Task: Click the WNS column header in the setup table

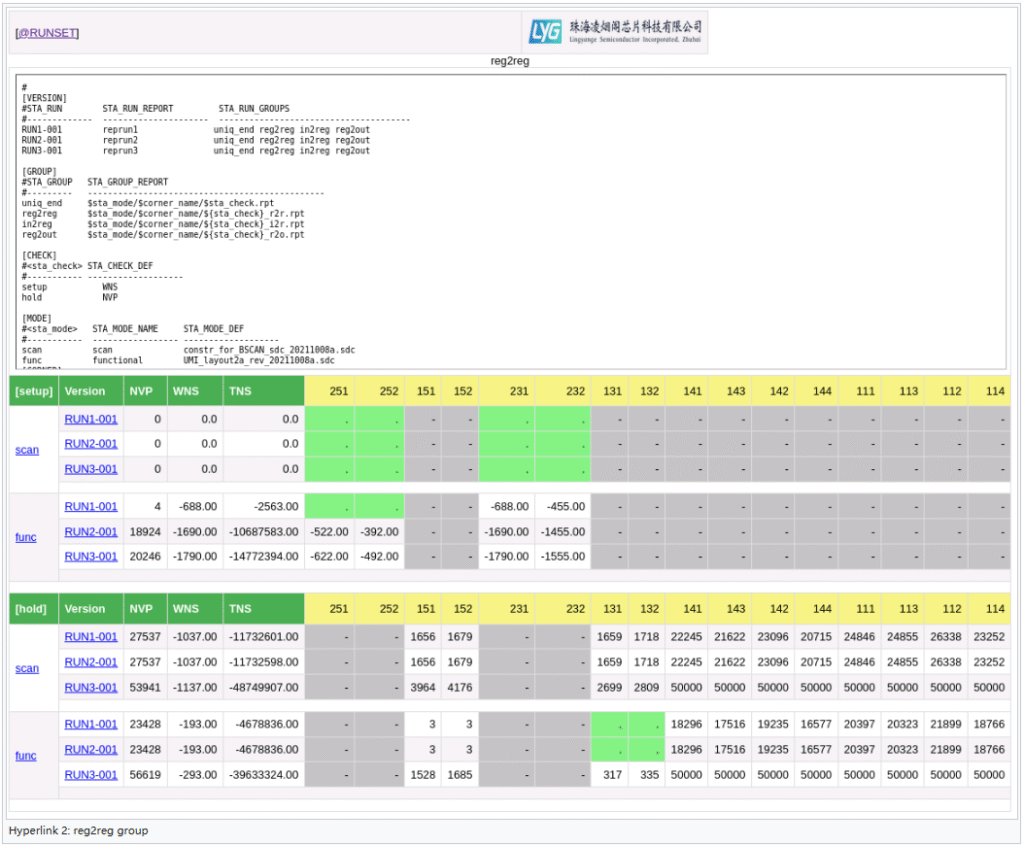Action: [x=186, y=391]
